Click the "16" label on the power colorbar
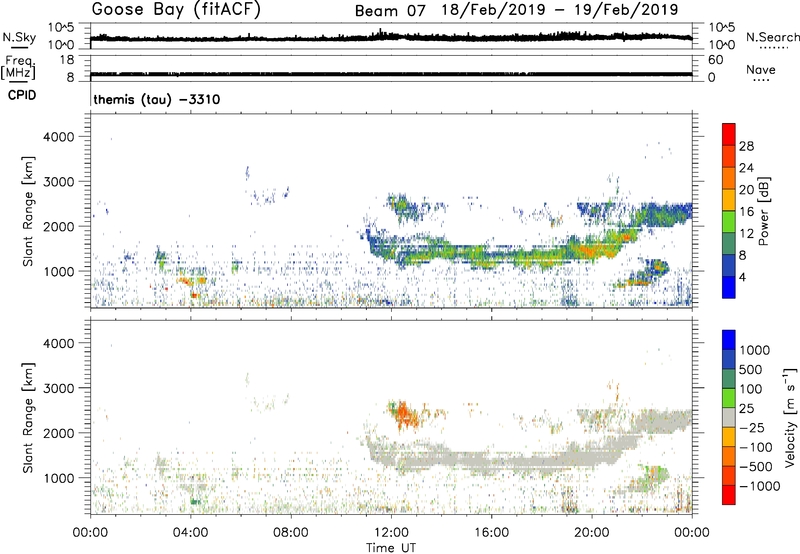 [x=746, y=212]
